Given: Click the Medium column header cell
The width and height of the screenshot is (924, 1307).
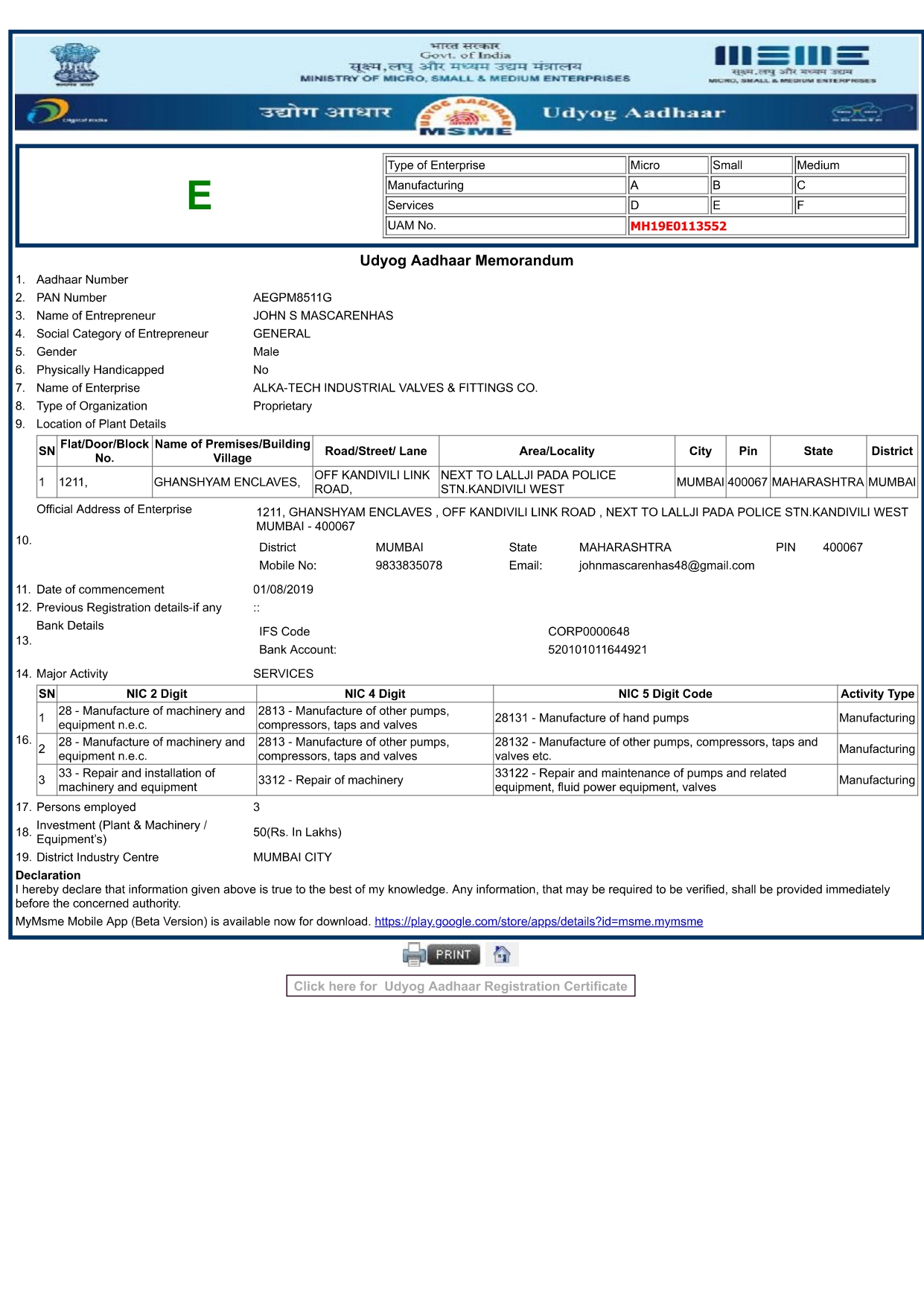Looking at the screenshot, I should [x=850, y=165].
